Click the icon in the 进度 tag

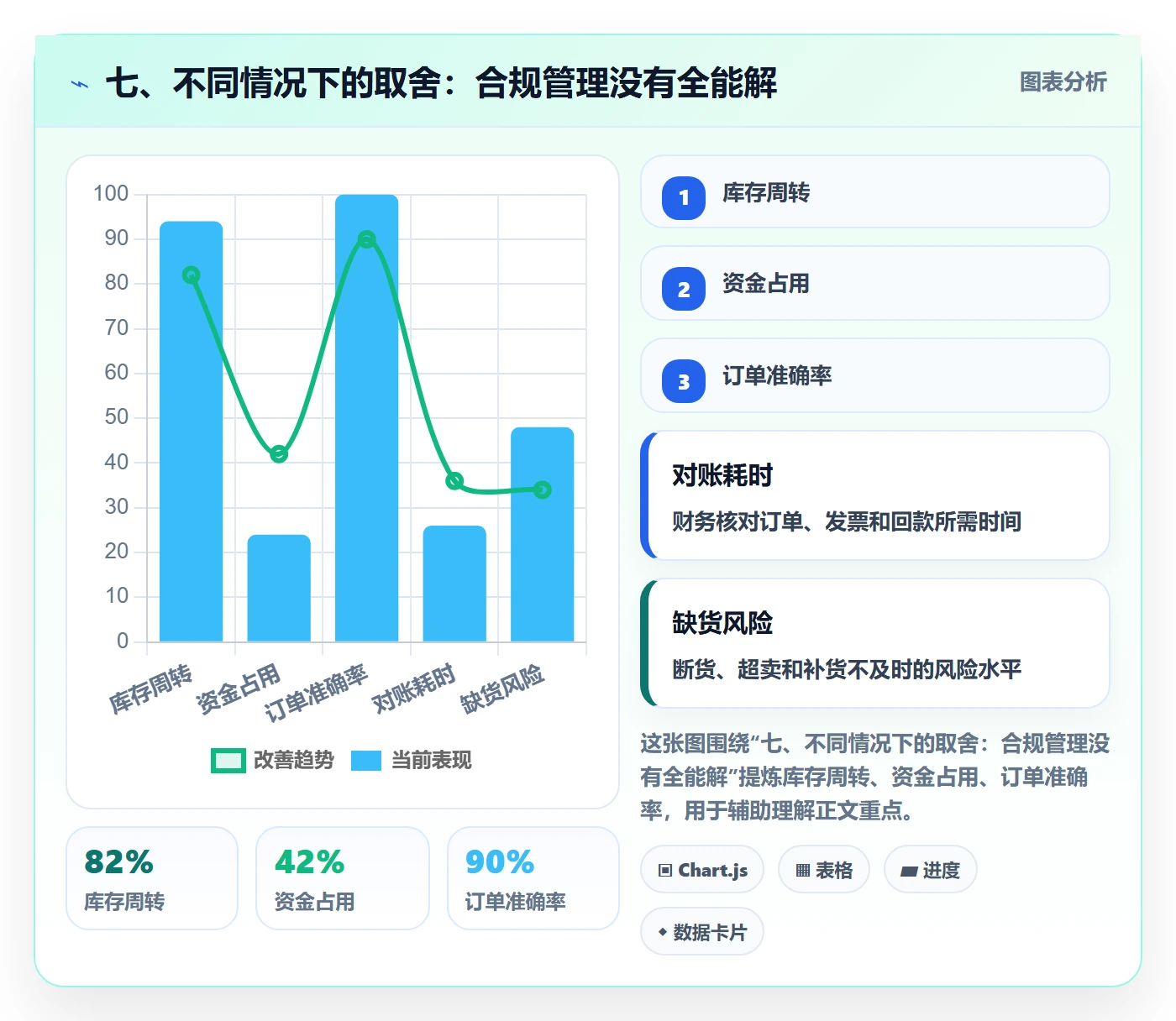pos(909,871)
